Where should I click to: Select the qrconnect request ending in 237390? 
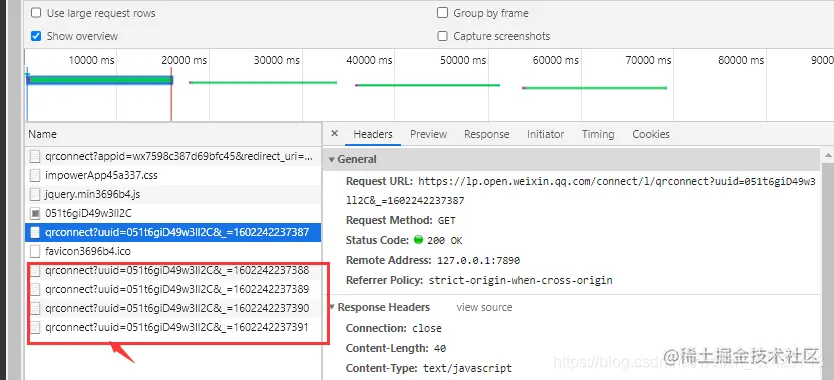[x=173, y=308]
